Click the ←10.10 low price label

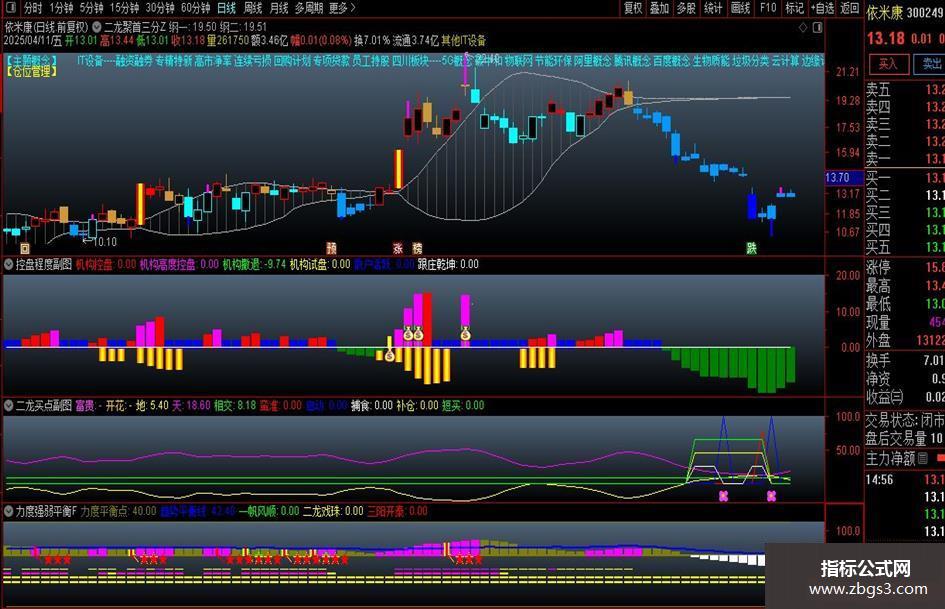99,242
